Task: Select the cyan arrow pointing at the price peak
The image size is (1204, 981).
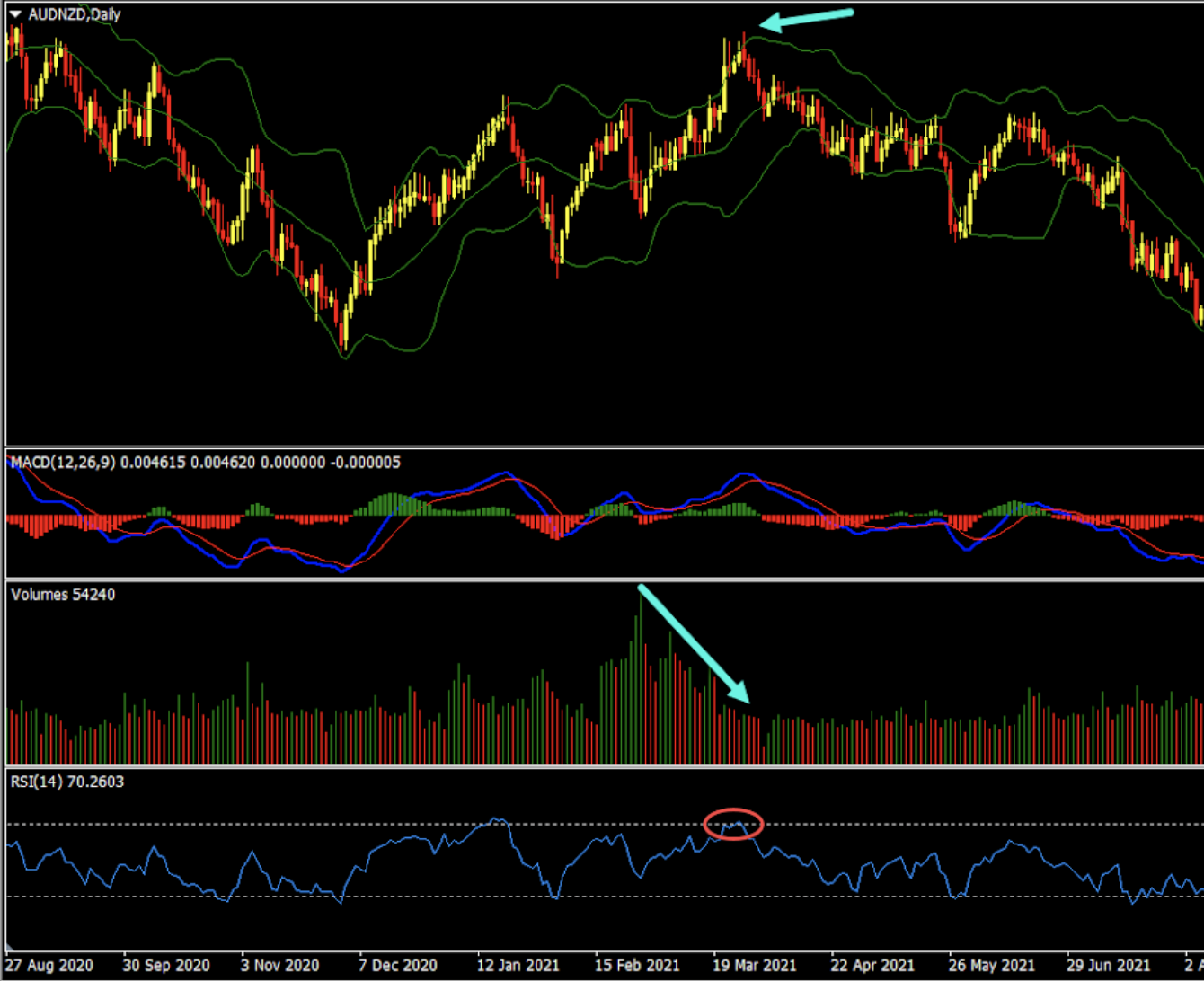Action: coord(807,19)
